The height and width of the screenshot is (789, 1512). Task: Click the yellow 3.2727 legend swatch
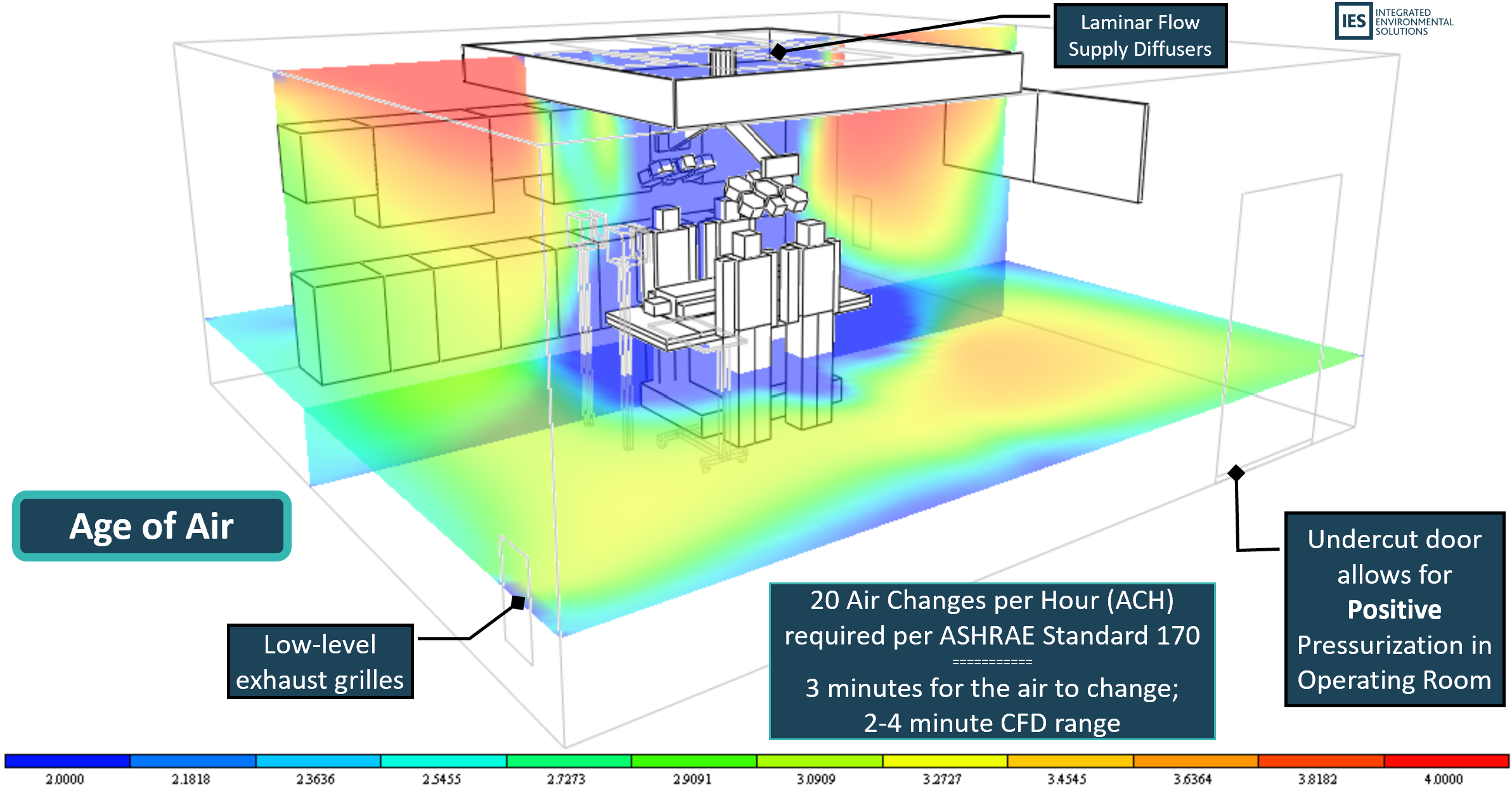pyautogui.click(x=945, y=761)
